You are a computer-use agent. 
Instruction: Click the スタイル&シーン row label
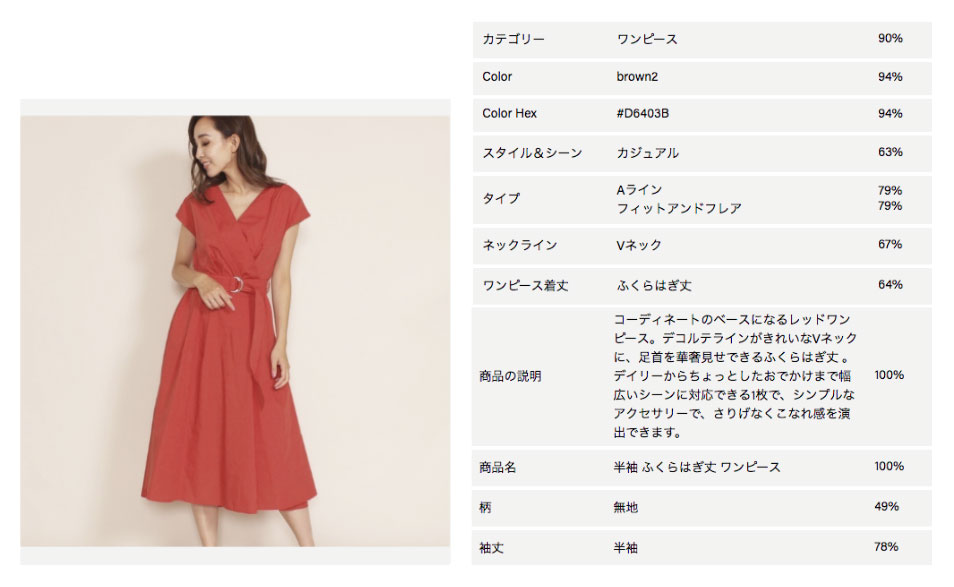coord(532,153)
